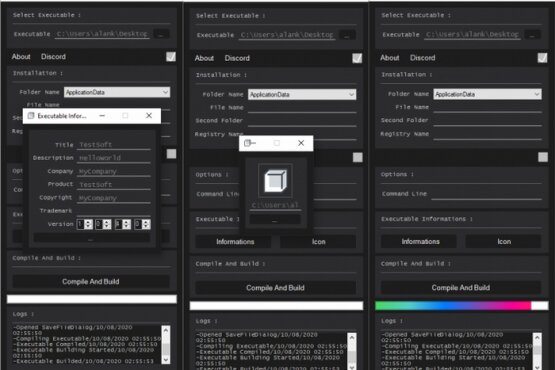Click the Copyright field in information popup
The image size is (555, 370).
coord(114,198)
